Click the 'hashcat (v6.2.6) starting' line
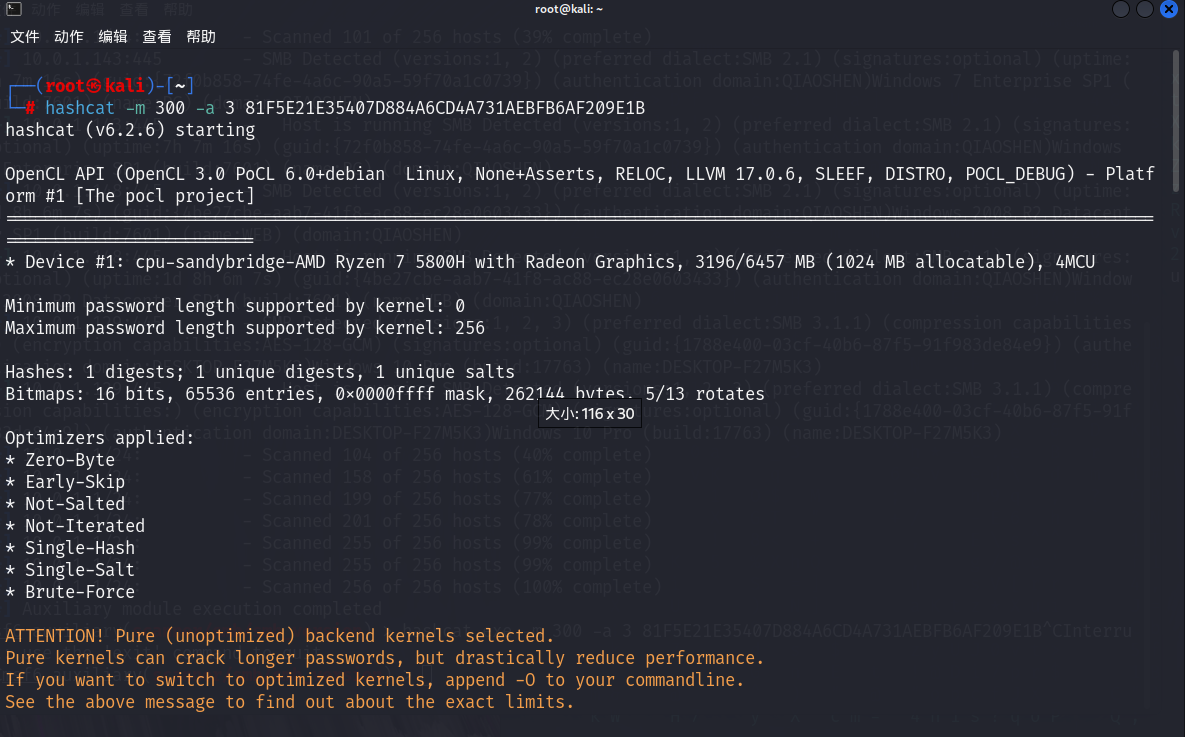This screenshot has height=737, width=1185. (130, 130)
